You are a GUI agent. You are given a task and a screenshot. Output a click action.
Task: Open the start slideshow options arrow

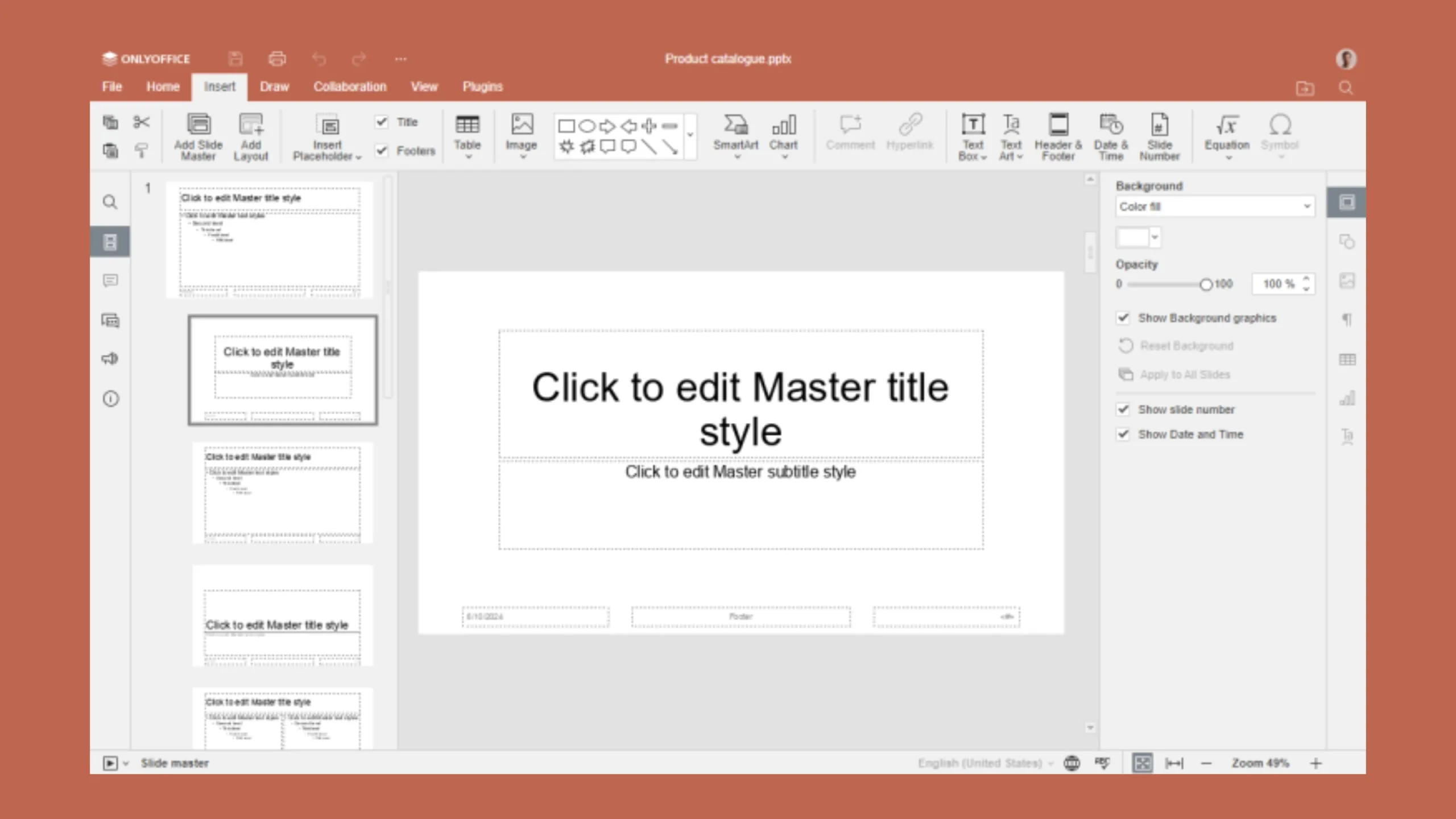point(126,763)
